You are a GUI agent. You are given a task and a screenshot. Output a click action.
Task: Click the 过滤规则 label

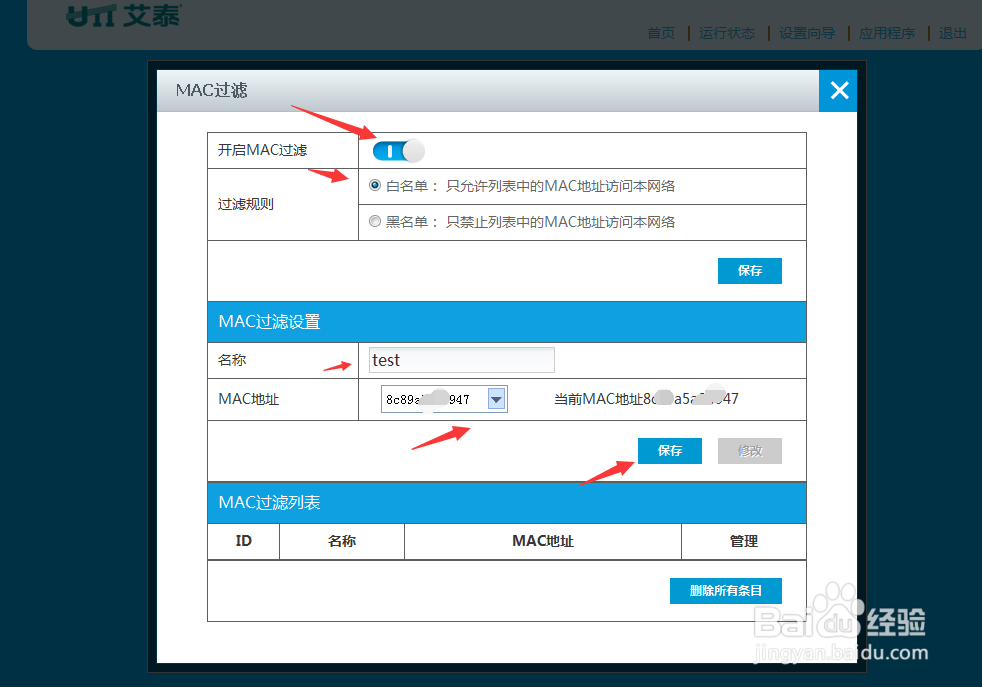pyautogui.click(x=246, y=204)
